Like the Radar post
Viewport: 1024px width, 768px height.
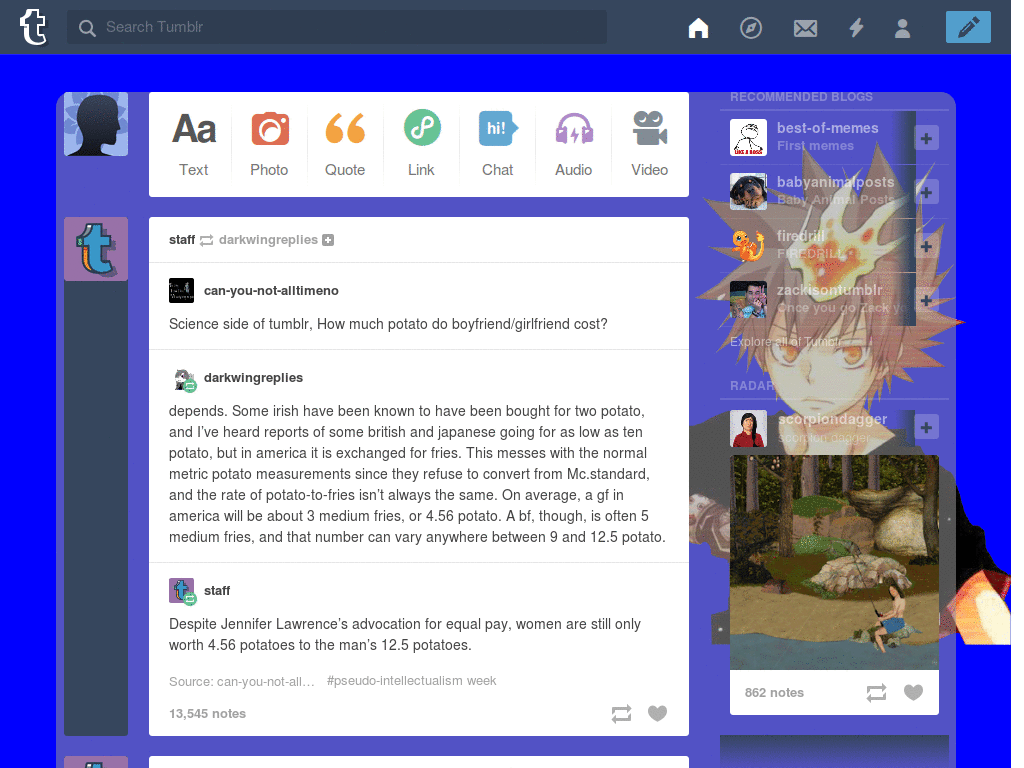913,692
